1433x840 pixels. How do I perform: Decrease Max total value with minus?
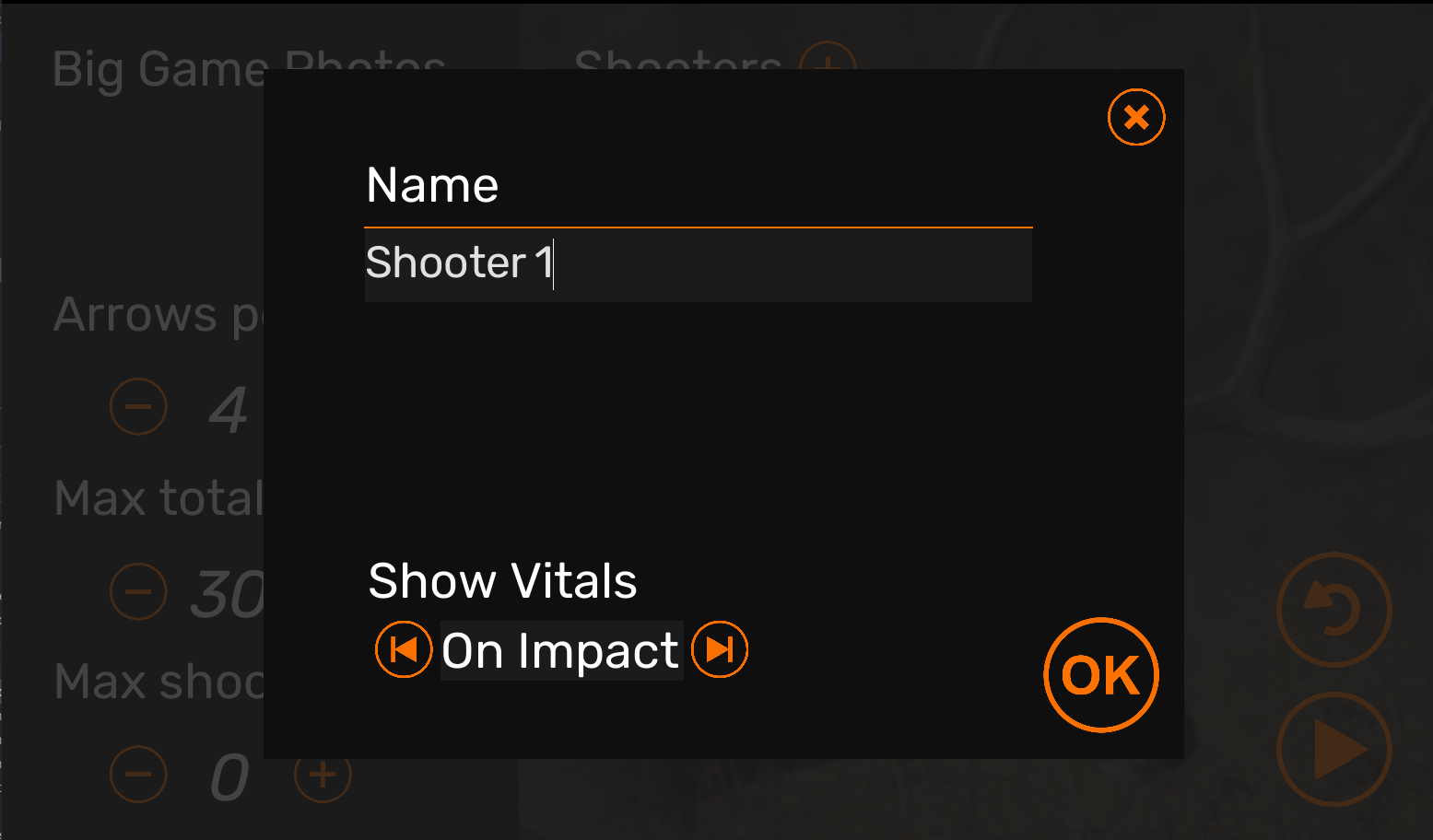138,590
